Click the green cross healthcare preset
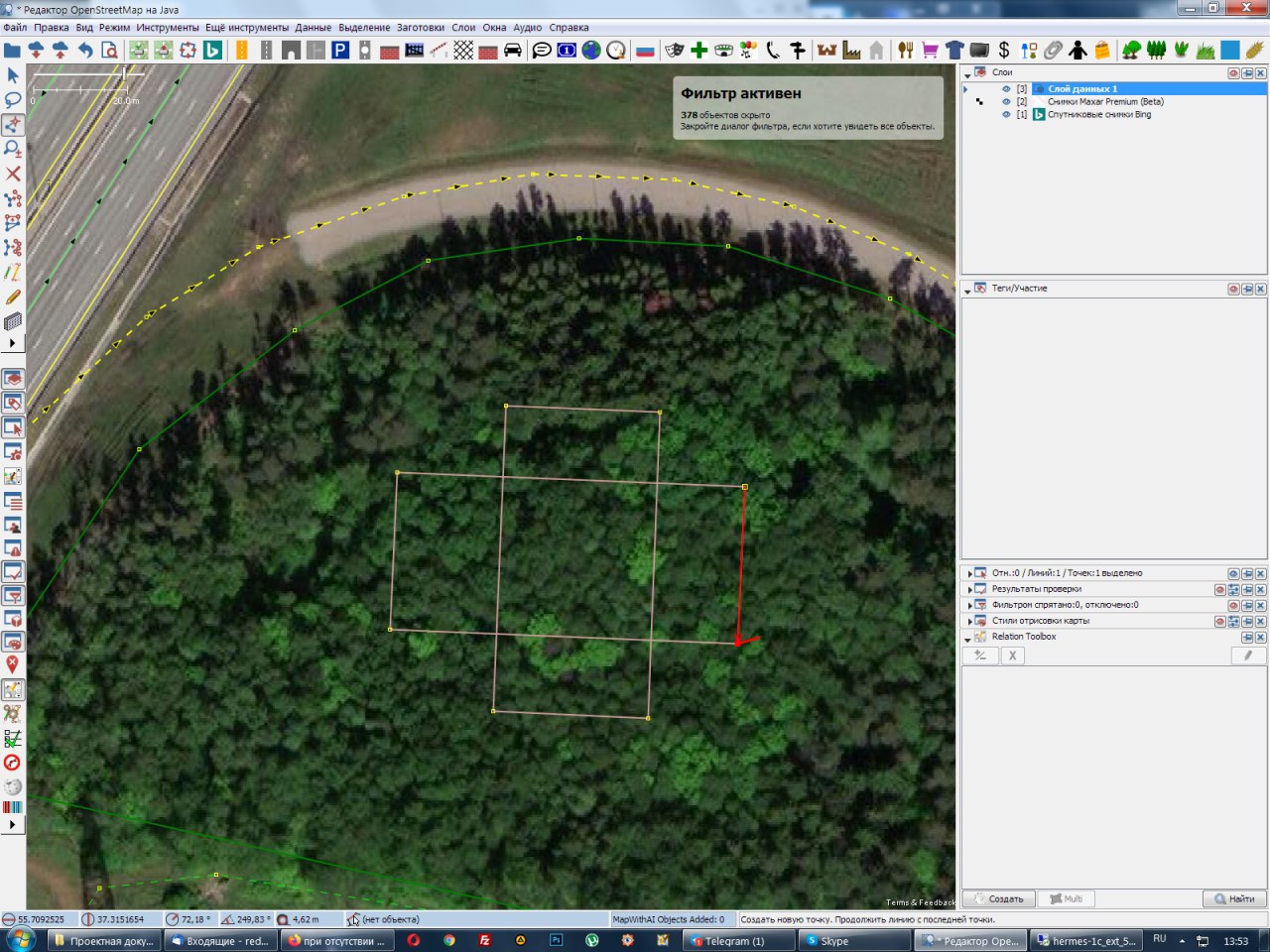Image resolution: width=1270 pixels, height=952 pixels. pyautogui.click(x=699, y=50)
